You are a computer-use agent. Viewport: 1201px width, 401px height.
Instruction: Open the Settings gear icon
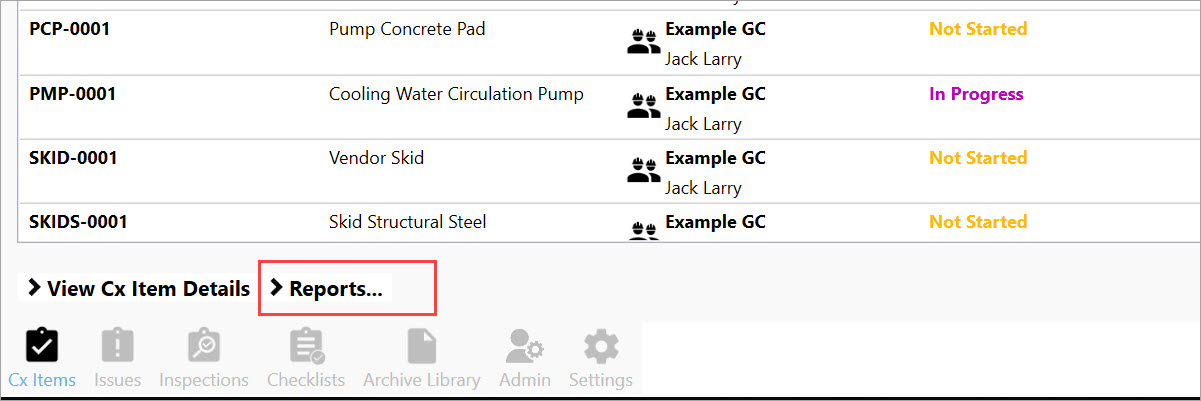pos(600,347)
